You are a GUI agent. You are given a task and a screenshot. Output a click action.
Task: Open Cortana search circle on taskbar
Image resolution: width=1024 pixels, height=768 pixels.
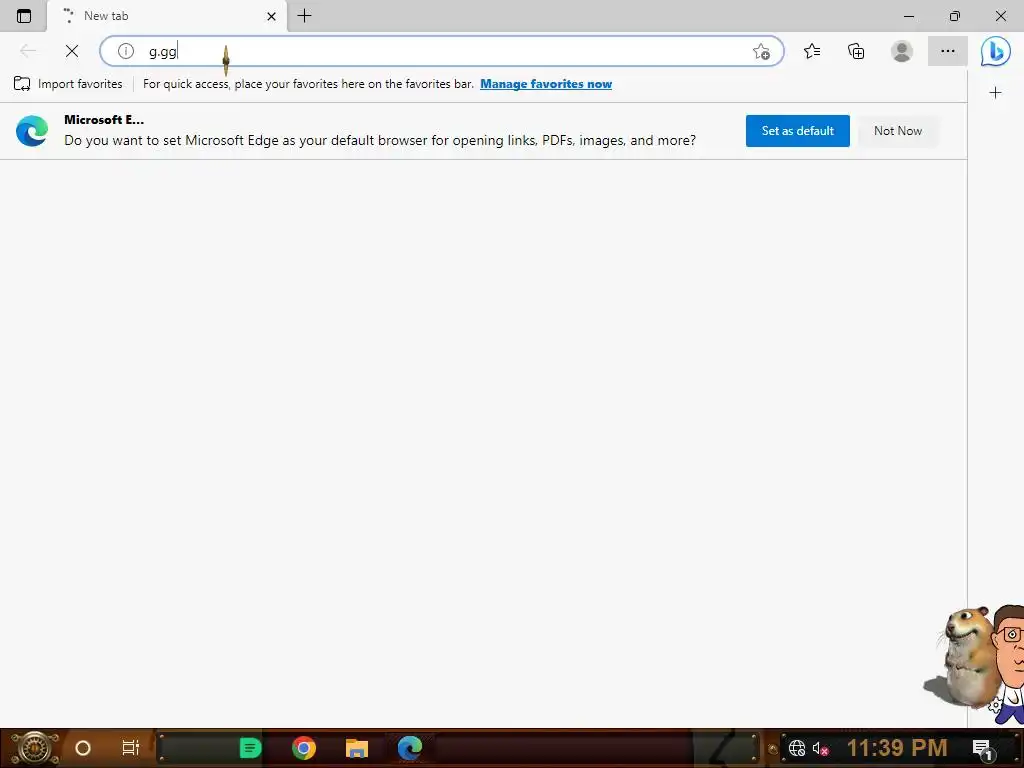click(x=83, y=748)
